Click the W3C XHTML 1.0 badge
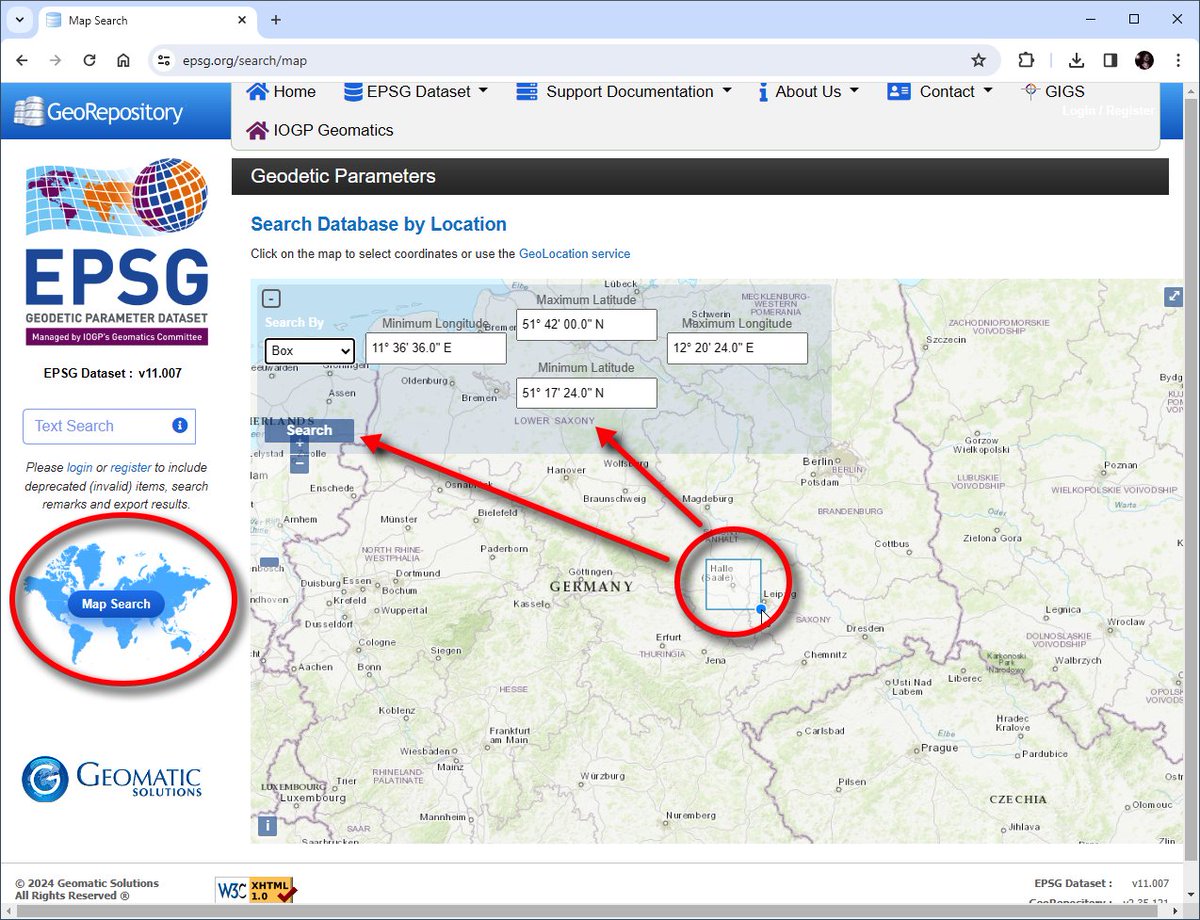This screenshot has width=1200, height=920. [255, 889]
